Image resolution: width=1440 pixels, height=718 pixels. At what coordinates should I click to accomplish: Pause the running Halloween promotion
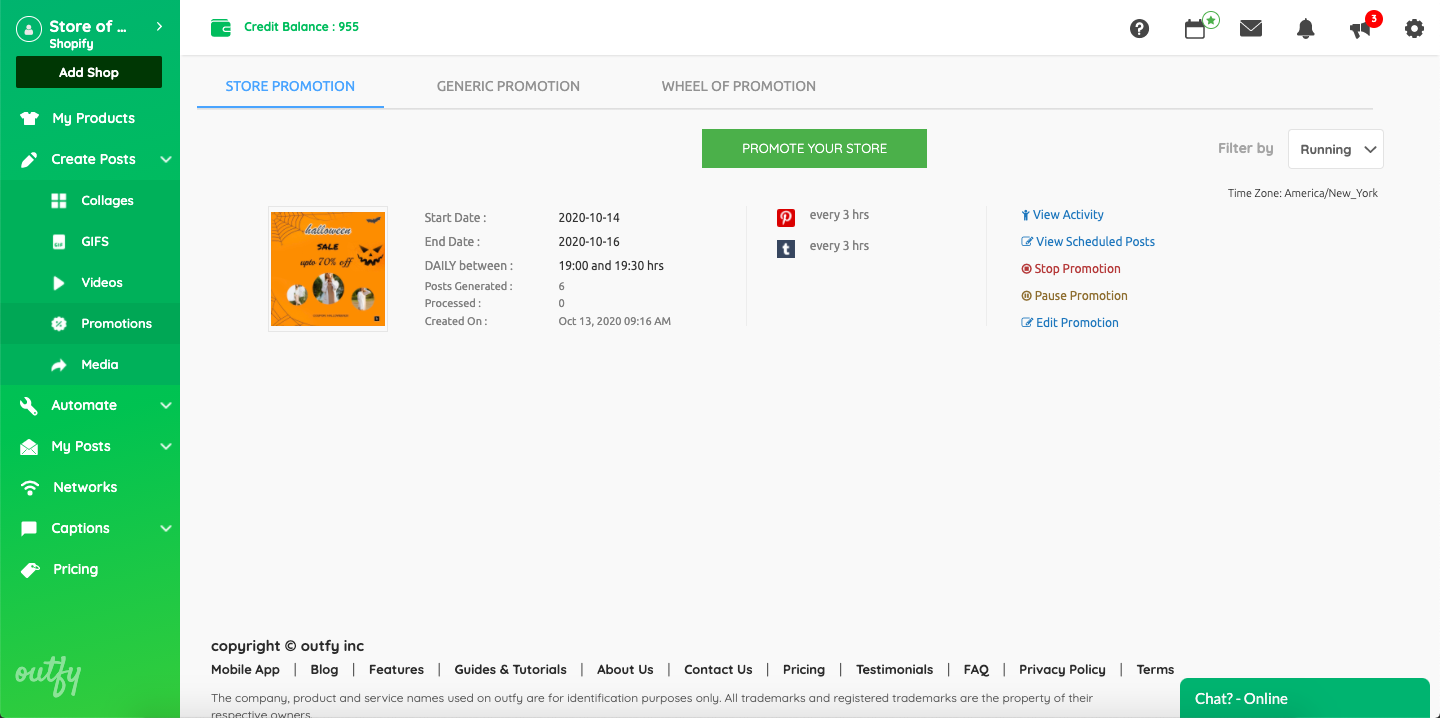click(1080, 296)
